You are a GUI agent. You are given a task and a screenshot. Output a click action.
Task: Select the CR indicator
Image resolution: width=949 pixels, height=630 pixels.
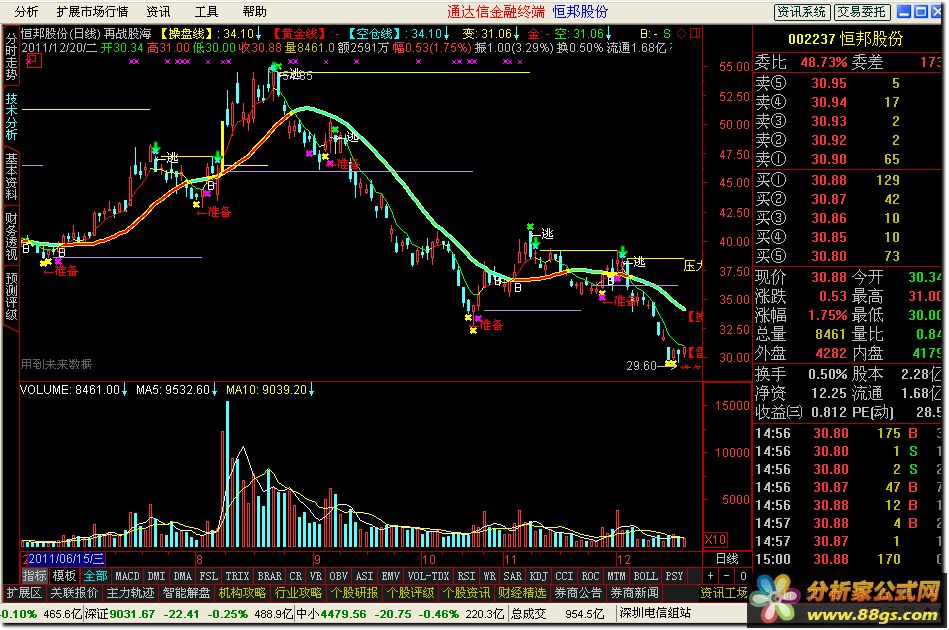(x=295, y=576)
